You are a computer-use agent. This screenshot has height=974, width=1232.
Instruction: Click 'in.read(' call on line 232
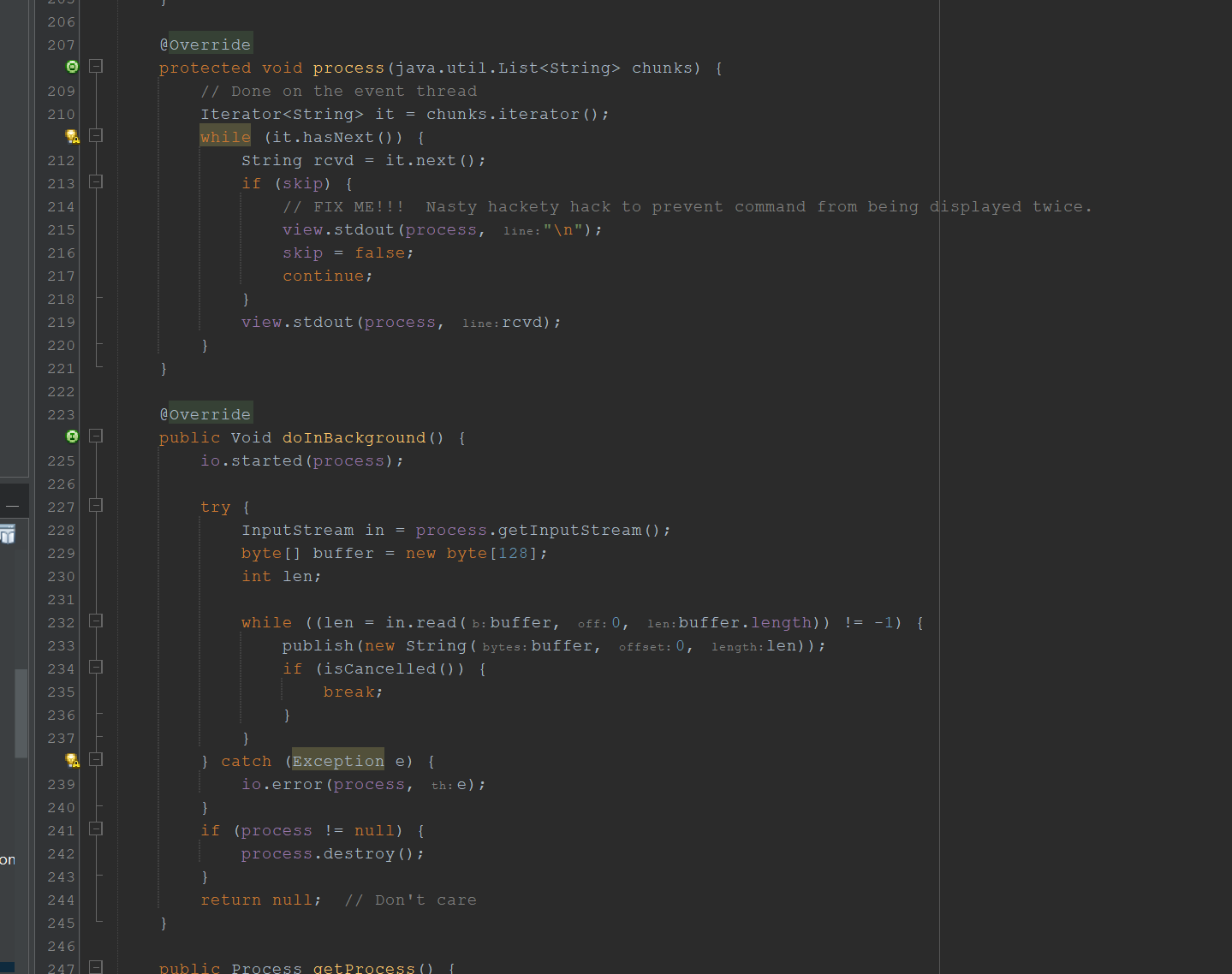coord(426,622)
